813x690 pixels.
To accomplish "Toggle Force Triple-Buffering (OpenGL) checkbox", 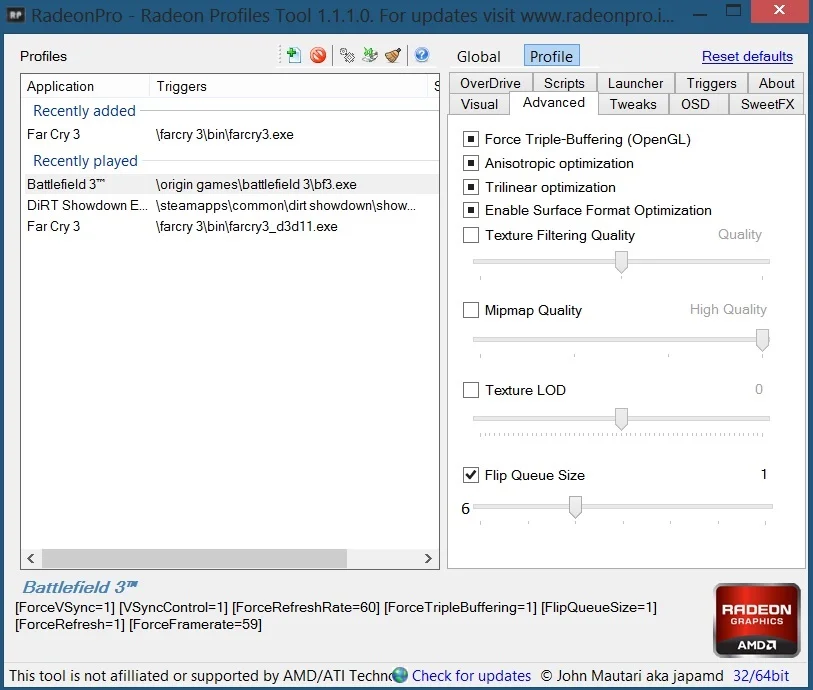I will pos(470,139).
